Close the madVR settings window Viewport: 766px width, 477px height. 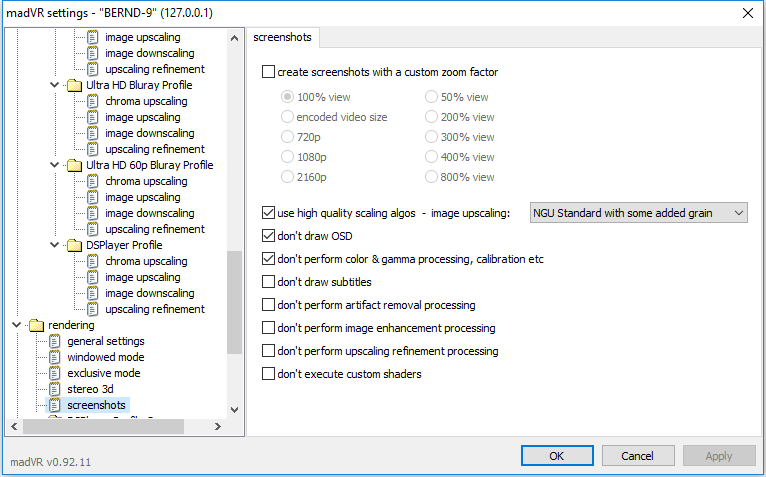tap(747, 13)
